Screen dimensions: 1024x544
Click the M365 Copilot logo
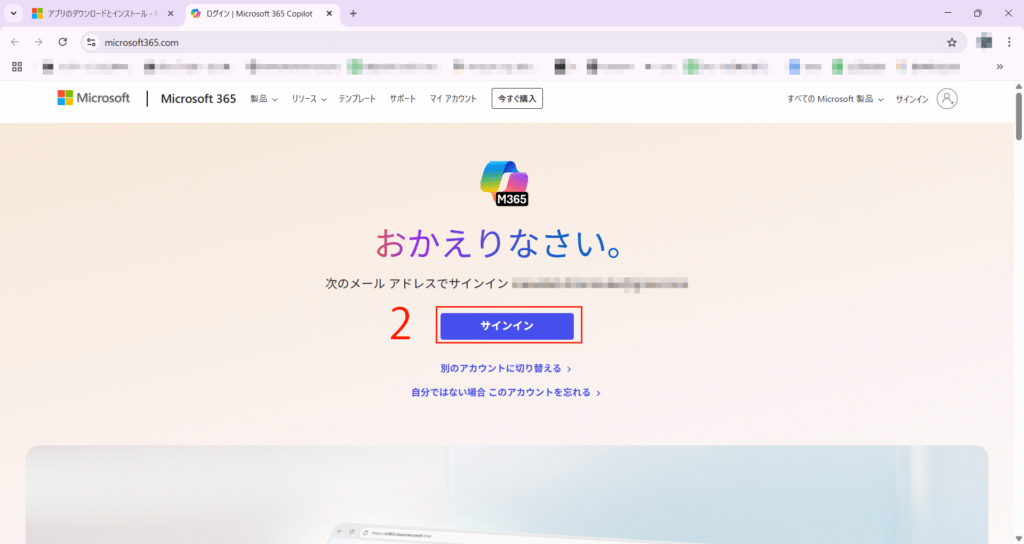pyautogui.click(x=504, y=184)
